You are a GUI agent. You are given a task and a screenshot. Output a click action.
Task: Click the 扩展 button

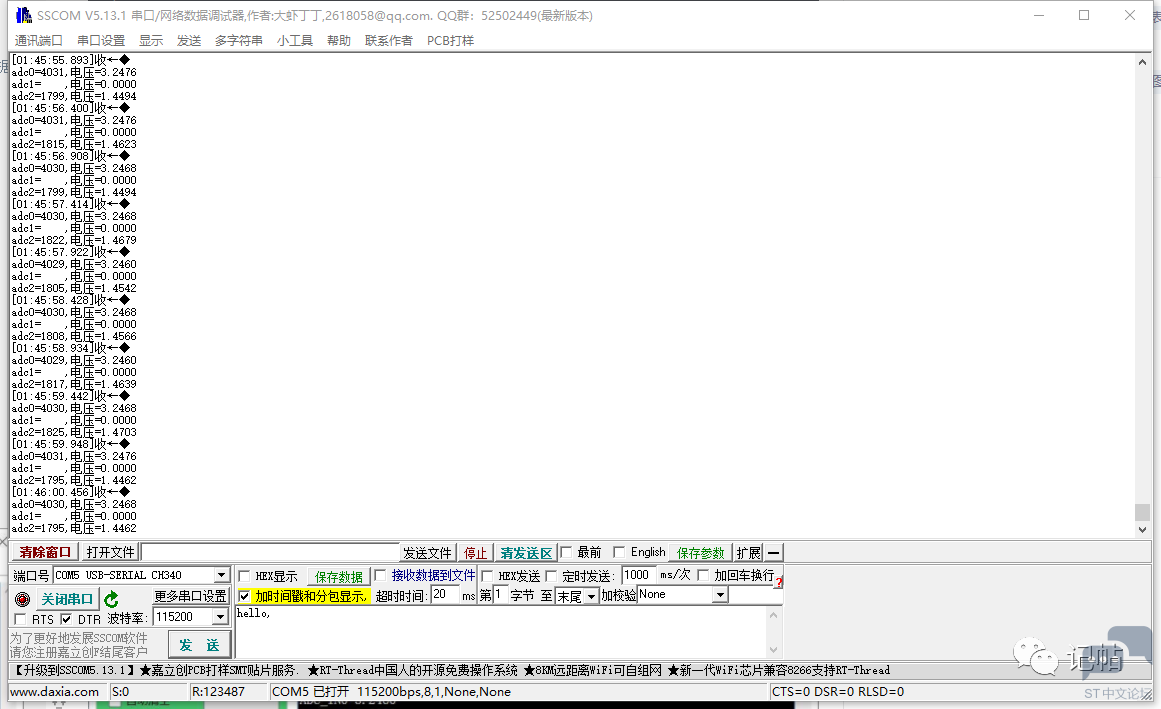pyautogui.click(x=749, y=553)
